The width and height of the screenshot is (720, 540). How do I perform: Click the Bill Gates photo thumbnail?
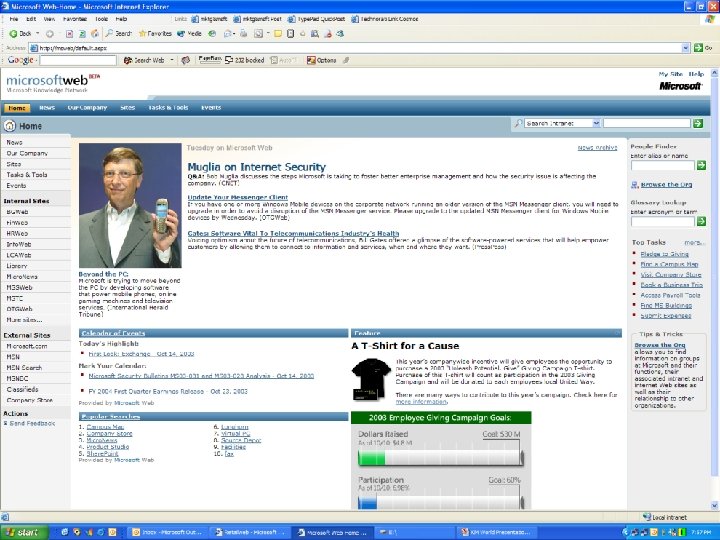pos(130,205)
